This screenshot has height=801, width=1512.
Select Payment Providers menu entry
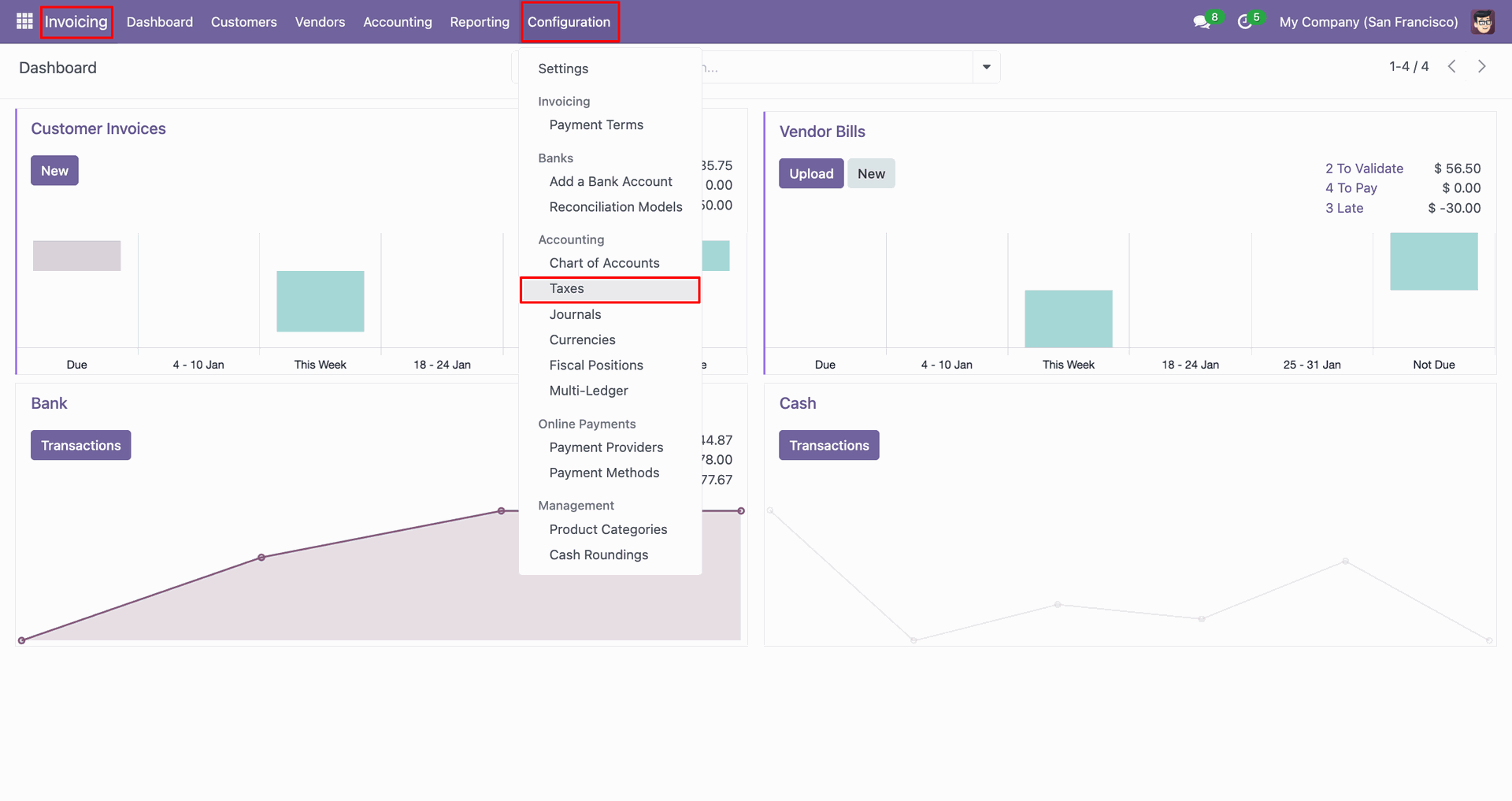click(606, 447)
